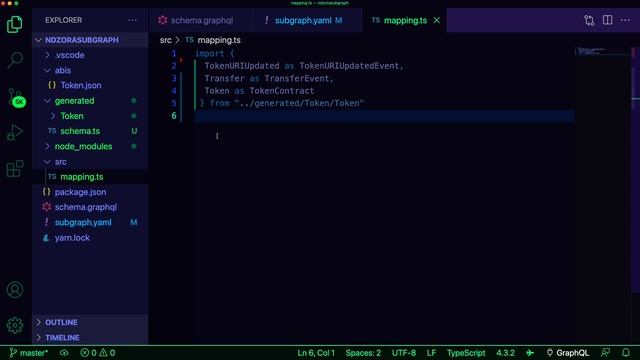Open package.json in explorer
The height and width of the screenshot is (360, 640).
point(90,192)
